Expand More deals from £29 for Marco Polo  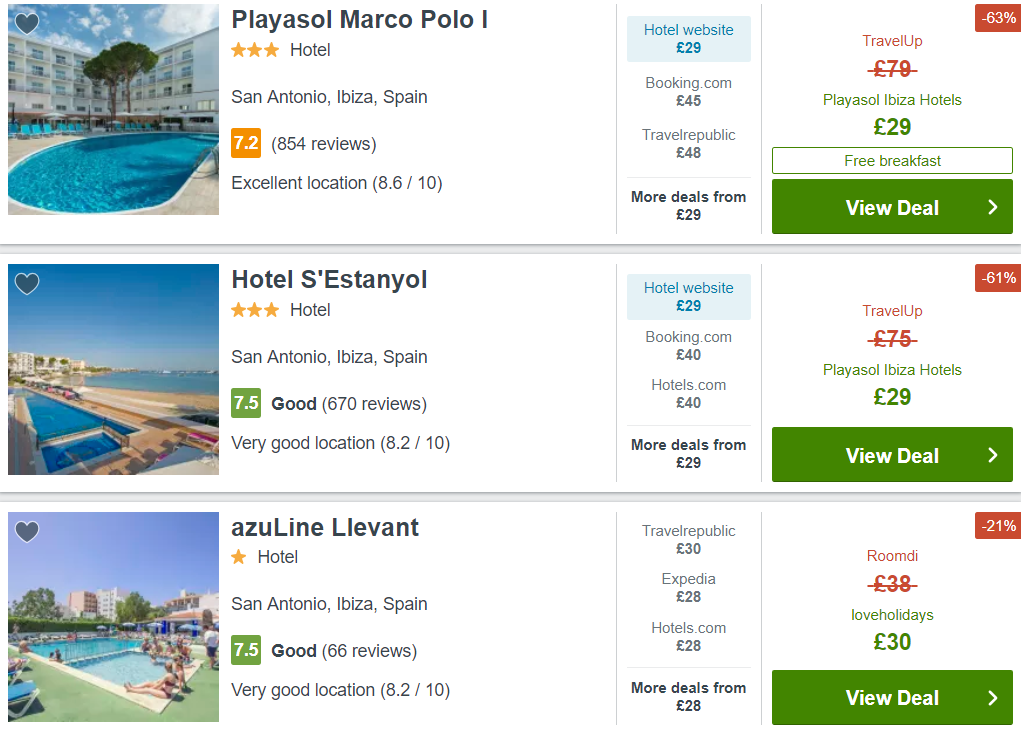688,205
